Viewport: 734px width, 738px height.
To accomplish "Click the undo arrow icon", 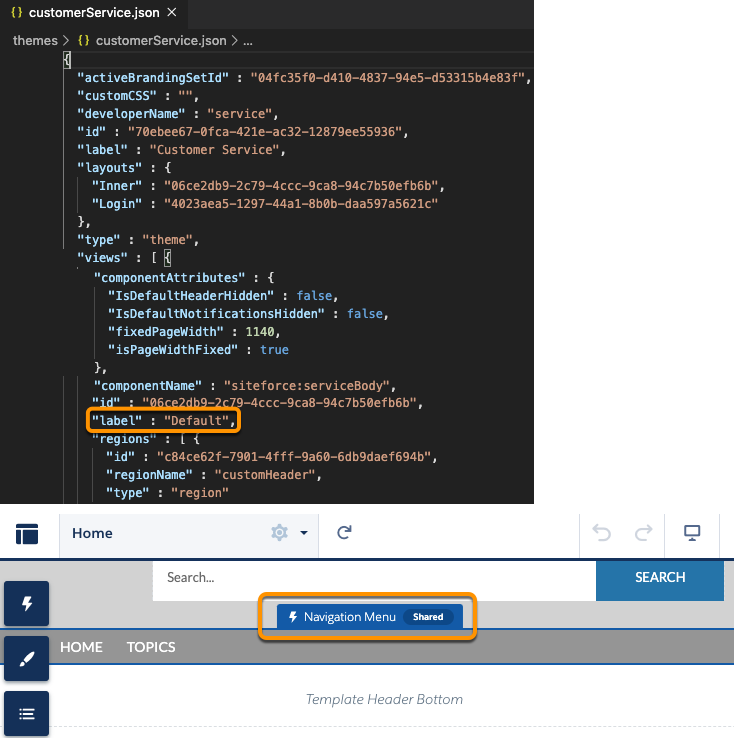I will tap(602, 533).
